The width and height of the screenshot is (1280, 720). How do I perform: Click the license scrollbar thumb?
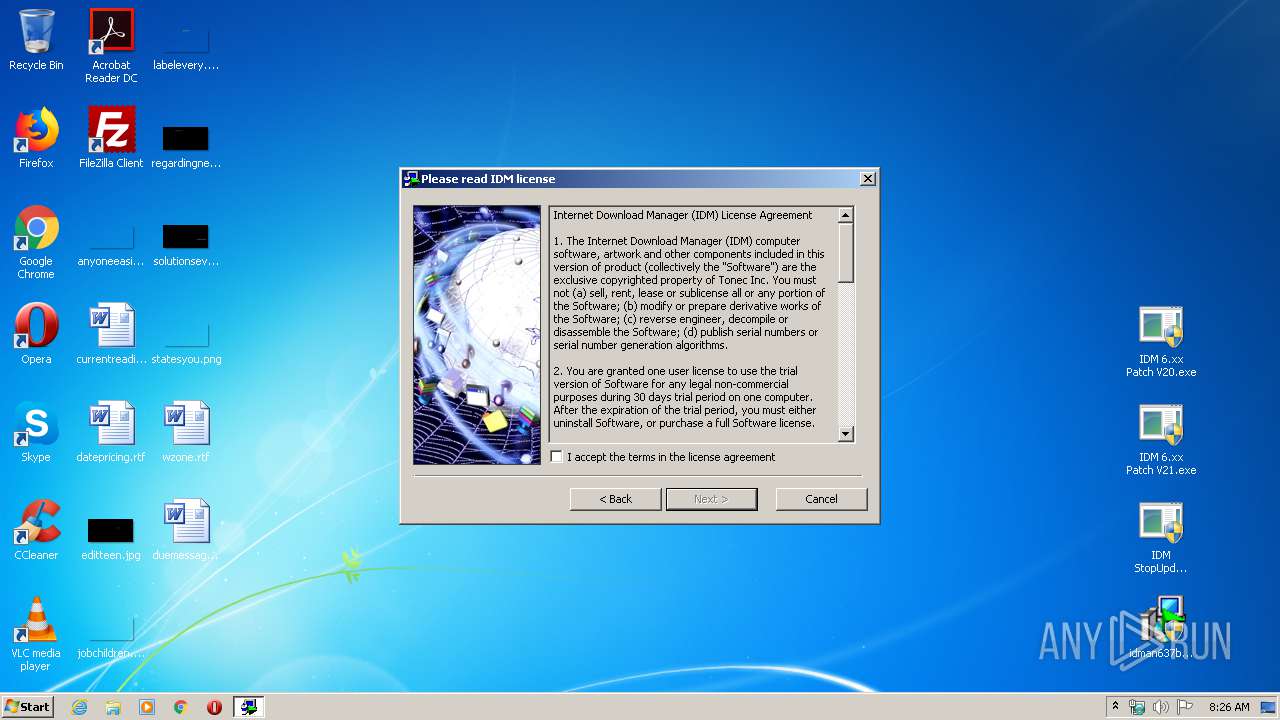845,252
